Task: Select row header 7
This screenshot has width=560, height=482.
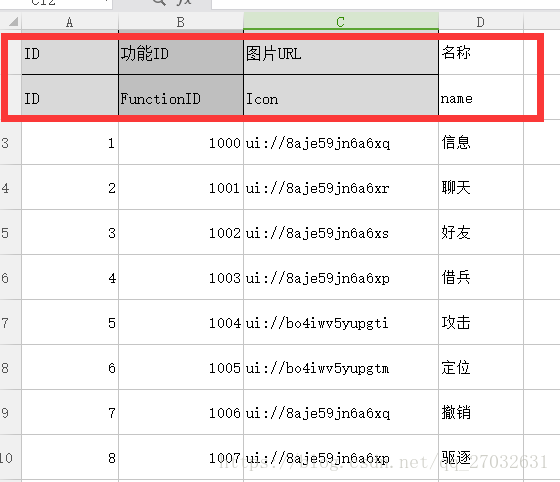Action: coord(10,322)
